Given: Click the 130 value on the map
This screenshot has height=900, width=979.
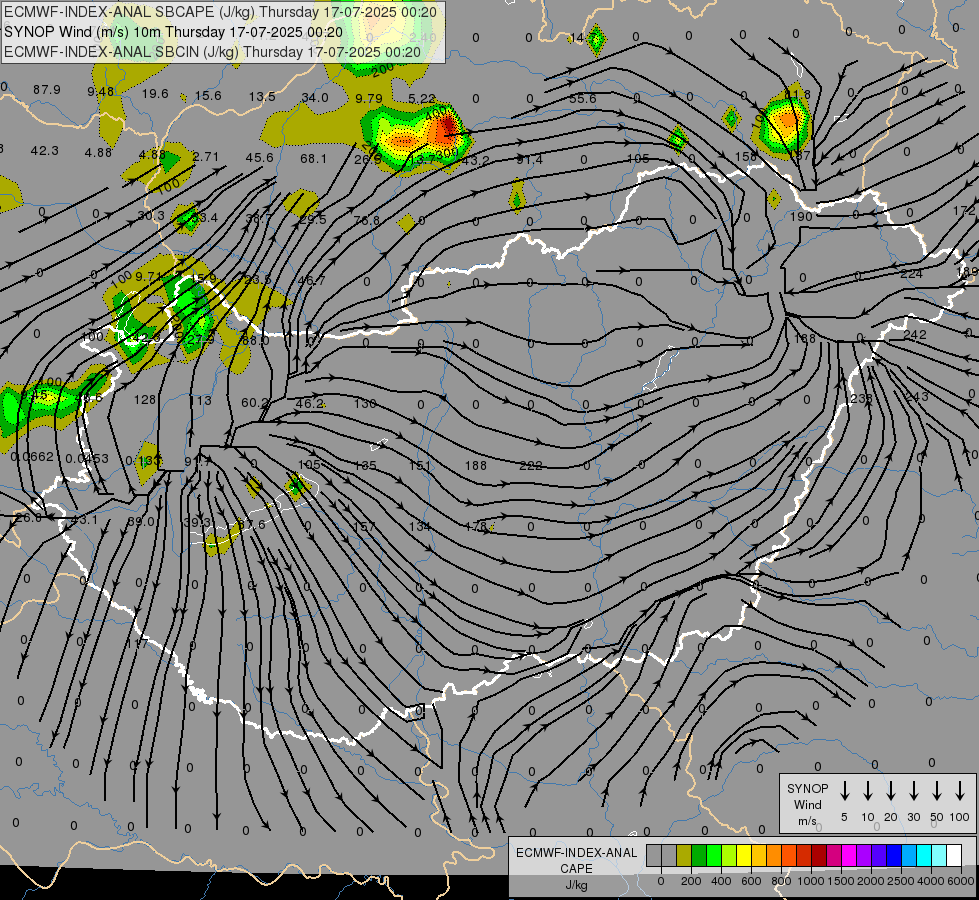Looking at the screenshot, I should click(365, 403).
